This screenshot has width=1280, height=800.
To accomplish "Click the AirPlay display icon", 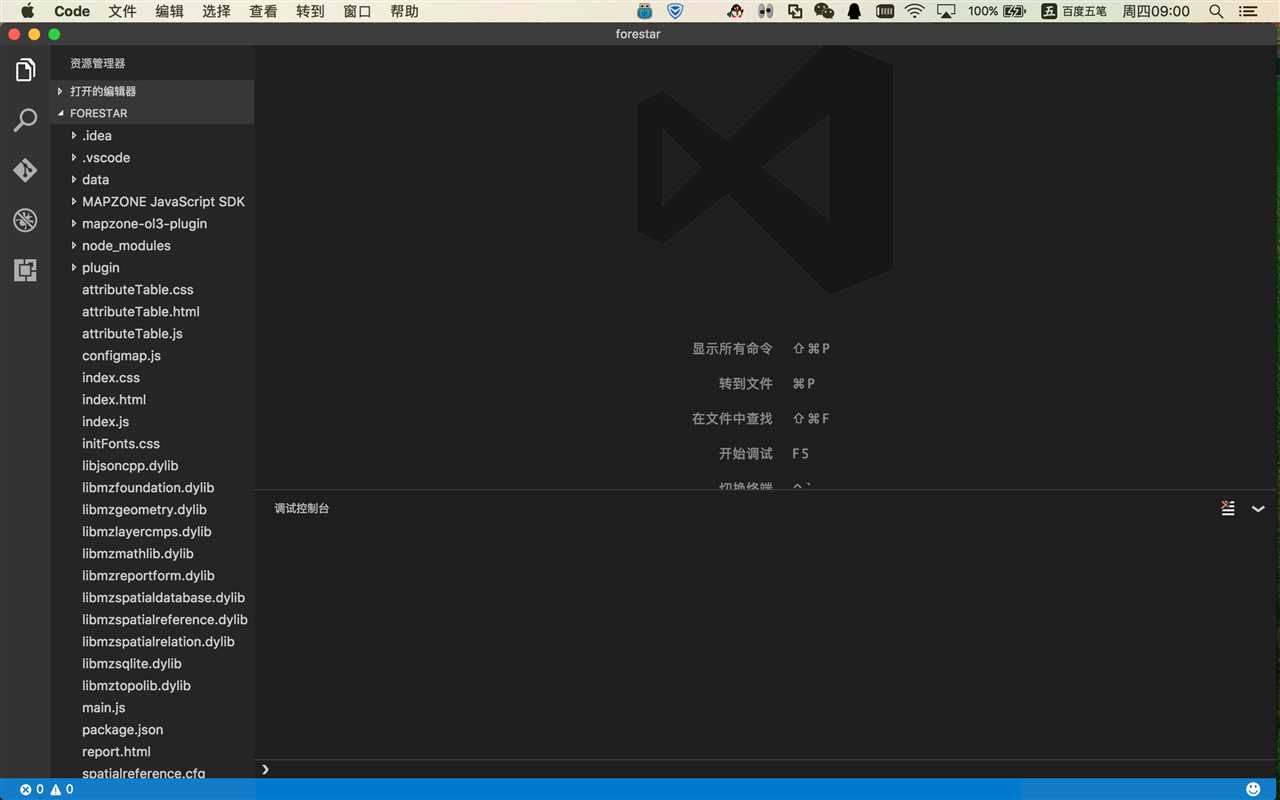I will [946, 11].
